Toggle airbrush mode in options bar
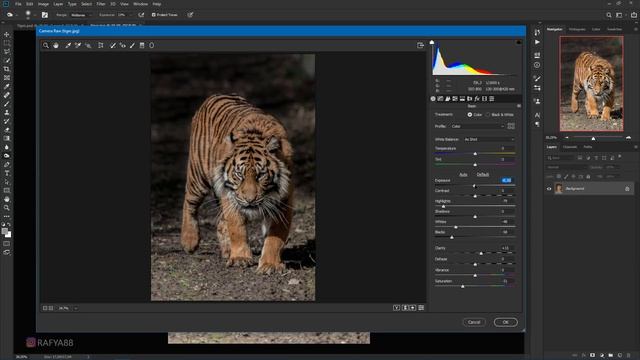The width and height of the screenshot is (640, 360). [x=141, y=15]
